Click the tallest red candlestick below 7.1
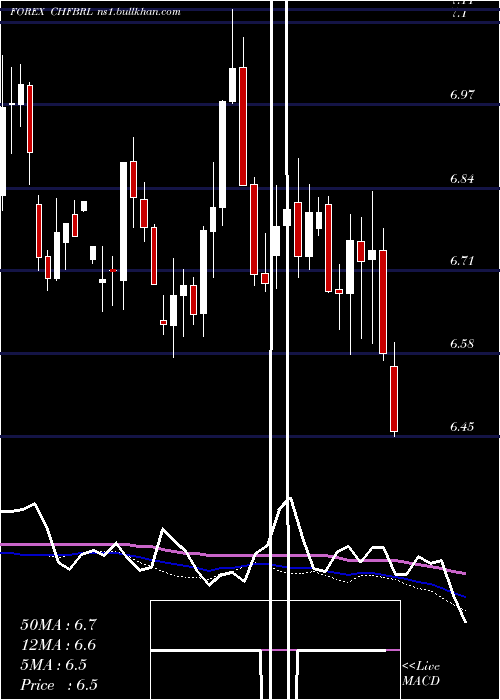500x700 pixels. (243, 126)
